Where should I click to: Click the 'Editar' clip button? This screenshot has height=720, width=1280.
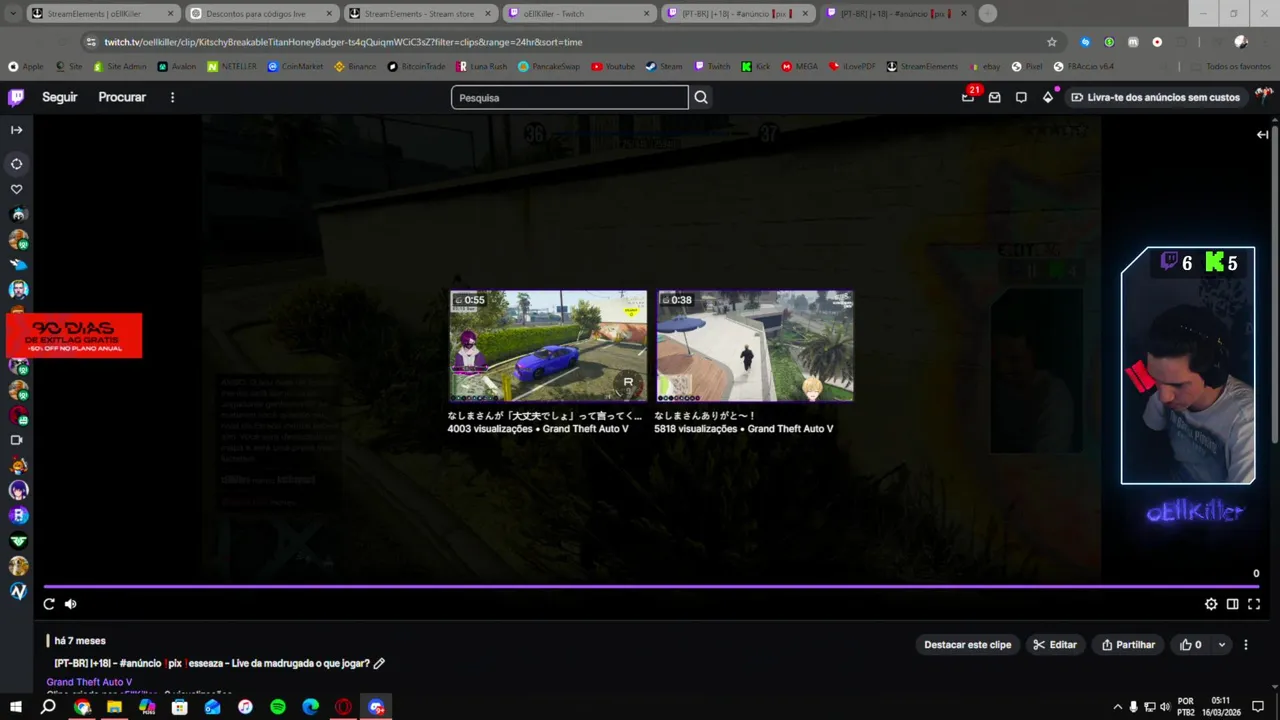pyautogui.click(x=1055, y=645)
